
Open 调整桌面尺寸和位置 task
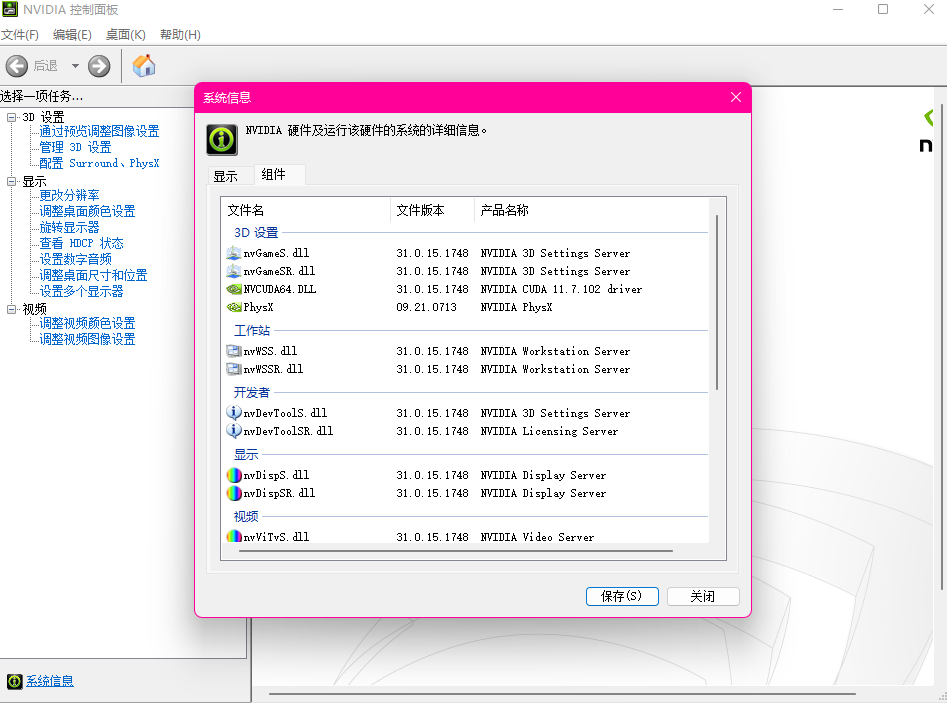tap(94, 275)
